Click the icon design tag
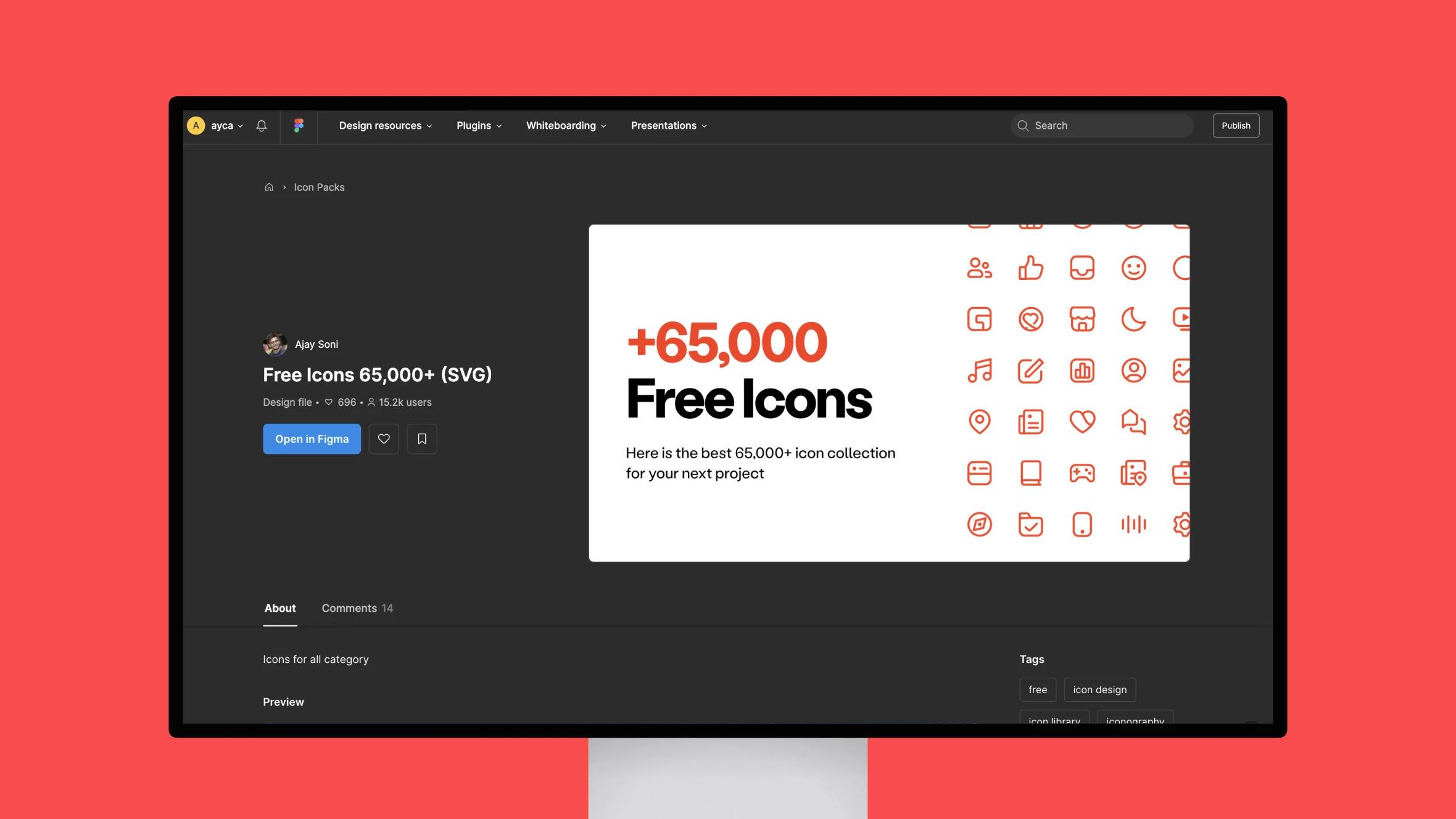 pyautogui.click(x=1099, y=689)
